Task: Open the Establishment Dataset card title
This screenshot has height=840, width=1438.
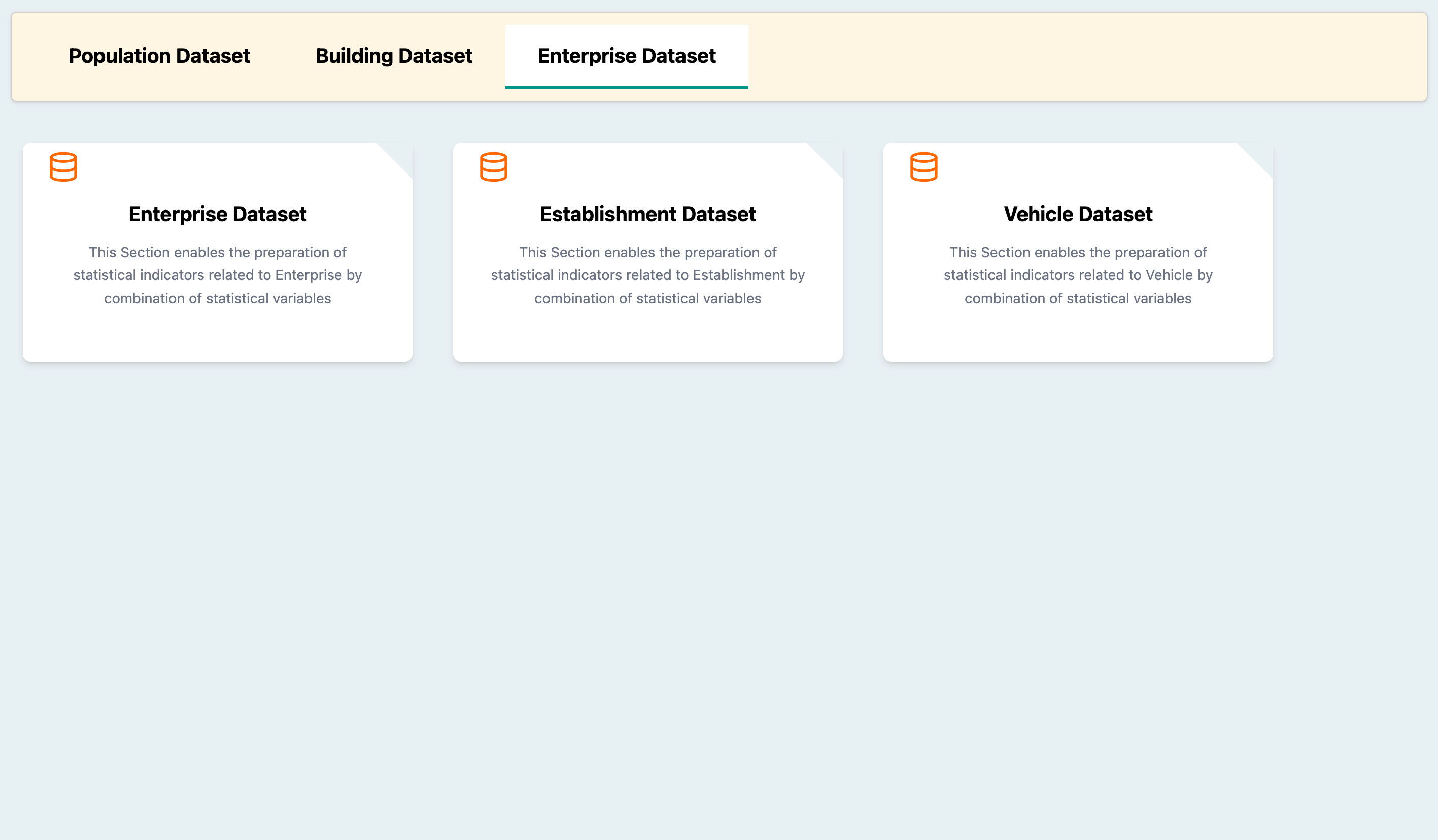Action: point(647,214)
